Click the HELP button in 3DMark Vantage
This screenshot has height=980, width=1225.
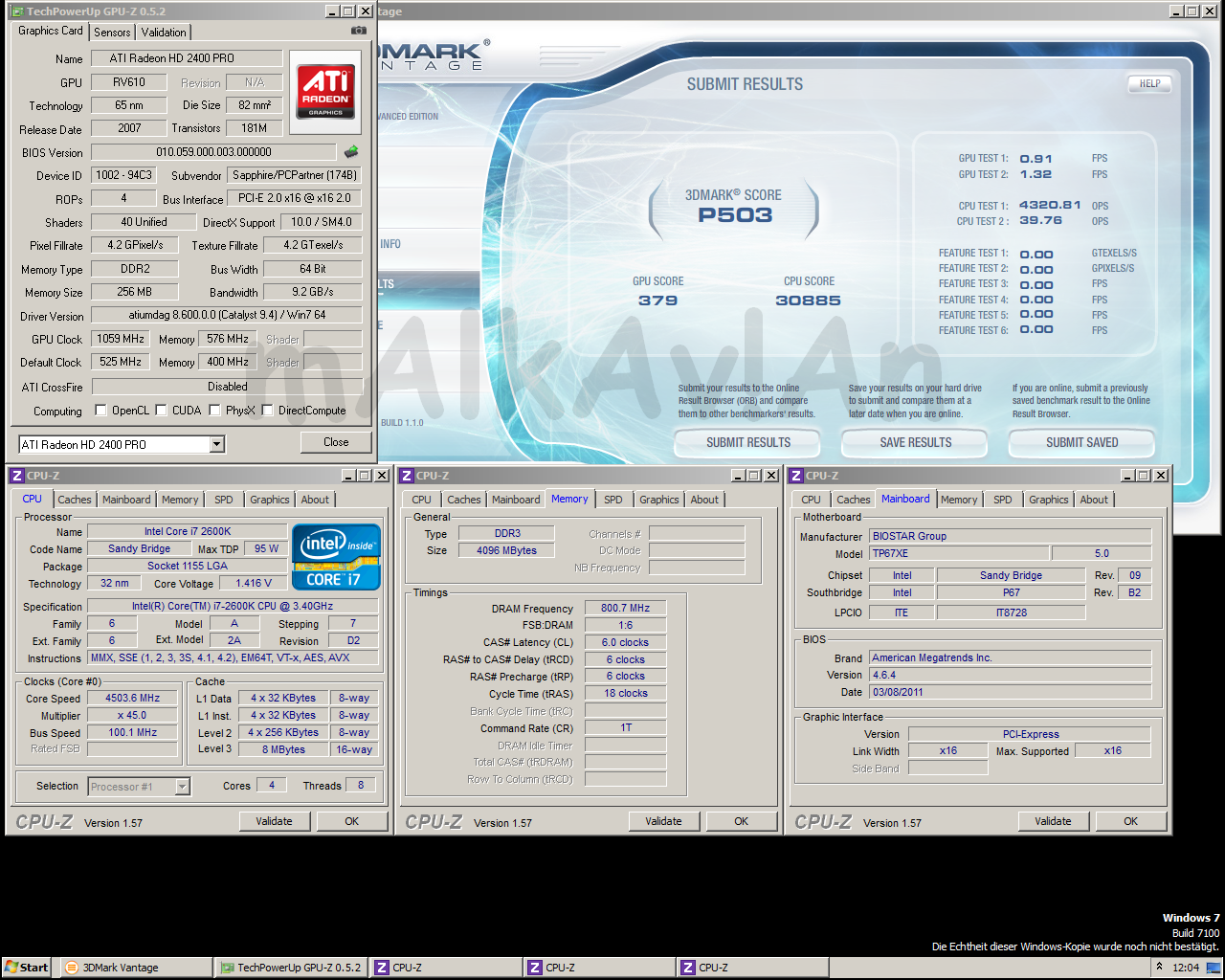1149,83
